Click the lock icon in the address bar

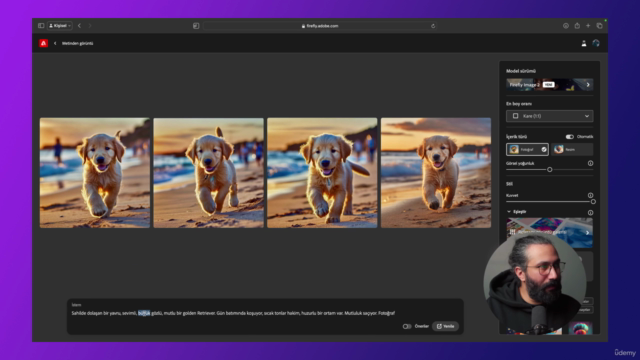coord(303,26)
